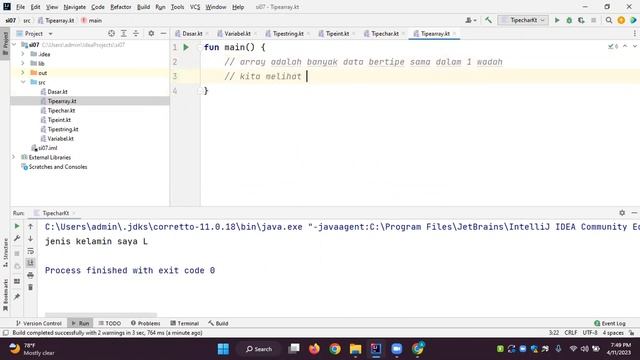Click taskbar Search box
This screenshot has width=640, height=360.
coord(259,349)
